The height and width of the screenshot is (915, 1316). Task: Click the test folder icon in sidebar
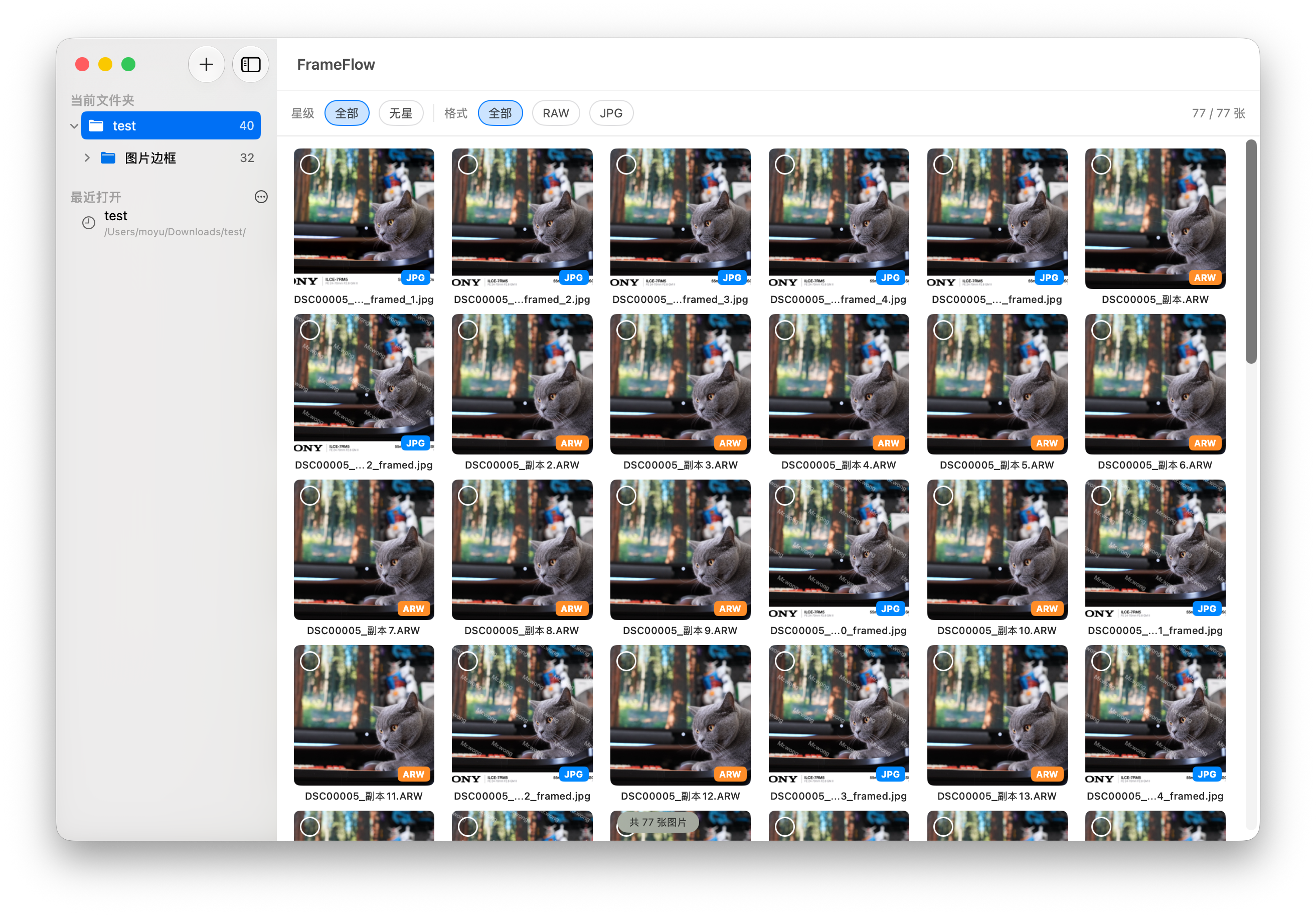coord(96,125)
